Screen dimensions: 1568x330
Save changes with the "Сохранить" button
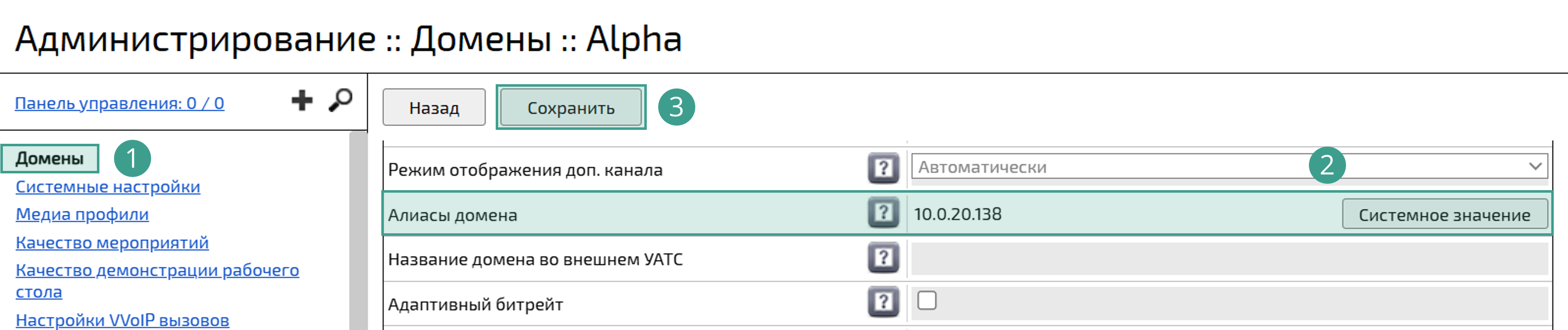(x=570, y=108)
